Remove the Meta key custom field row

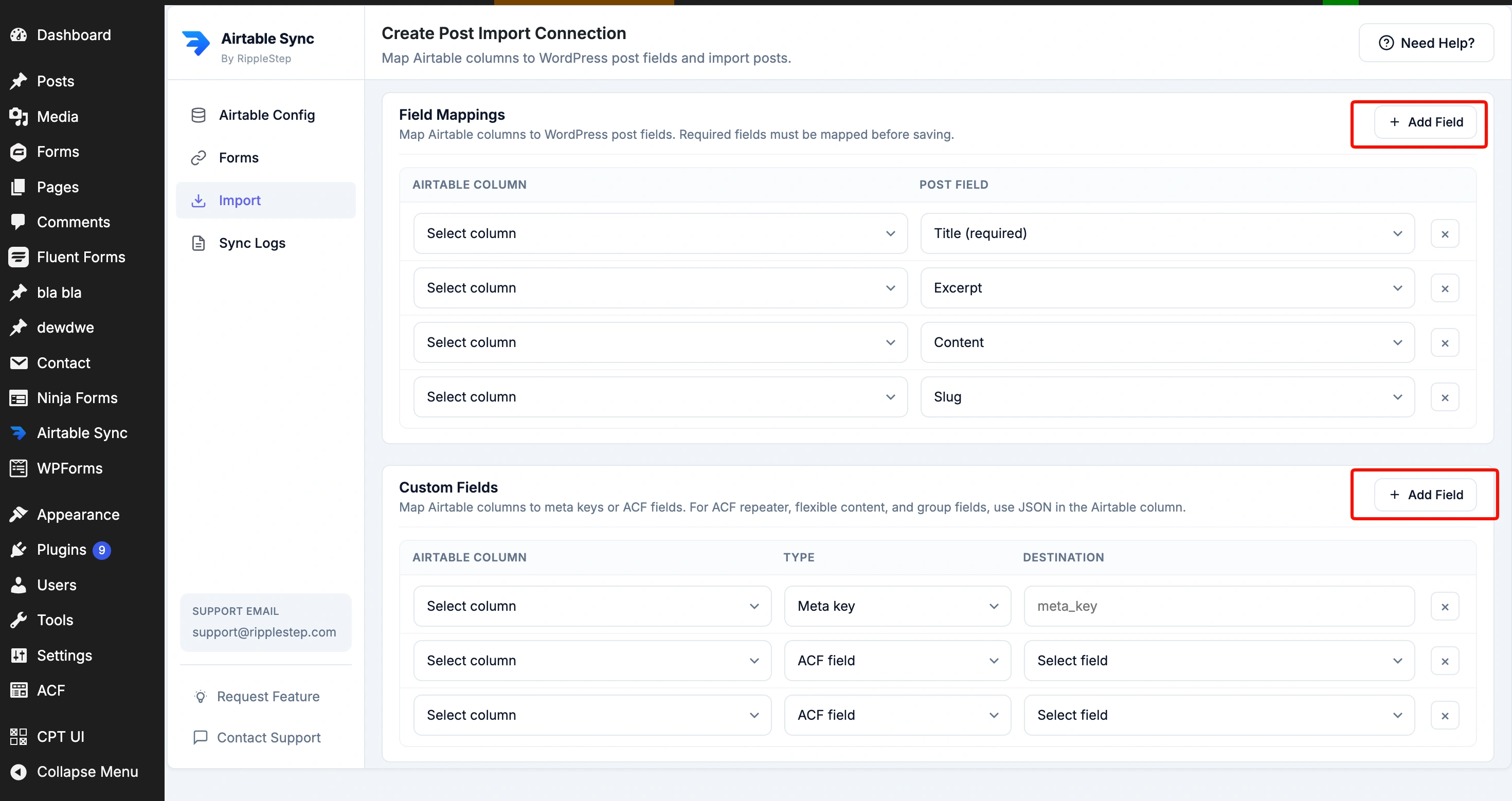(x=1445, y=606)
